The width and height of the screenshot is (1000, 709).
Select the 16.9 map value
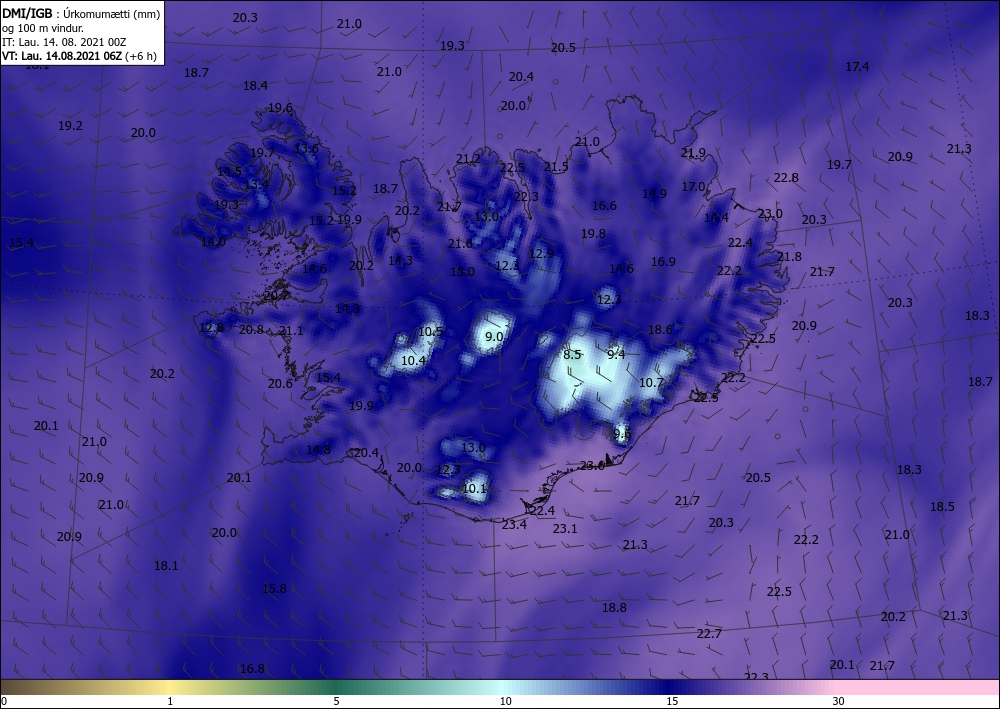tap(663, 261)
